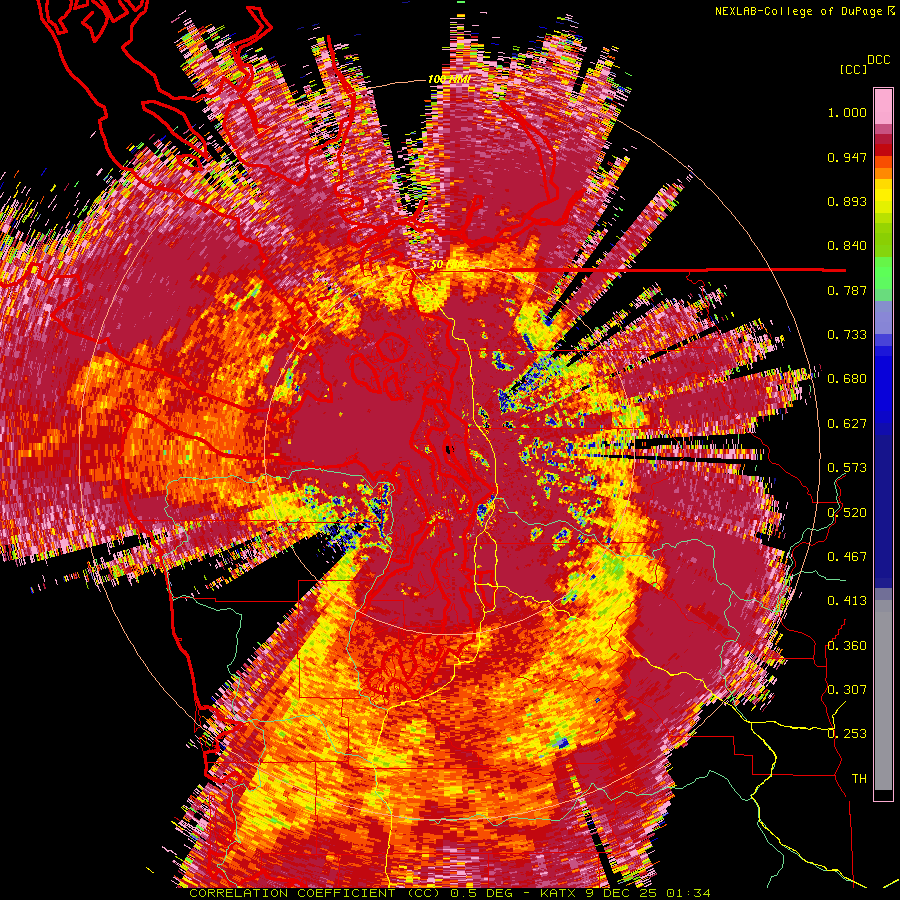Viewport: 900px width, 900px height.
Task: Click the 0.253 legend value
Action: pyautogui.click(x=847, y=734)
